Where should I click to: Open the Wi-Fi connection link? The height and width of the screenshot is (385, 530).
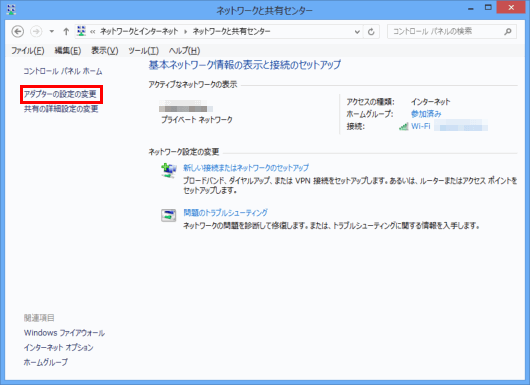(420, 126)
